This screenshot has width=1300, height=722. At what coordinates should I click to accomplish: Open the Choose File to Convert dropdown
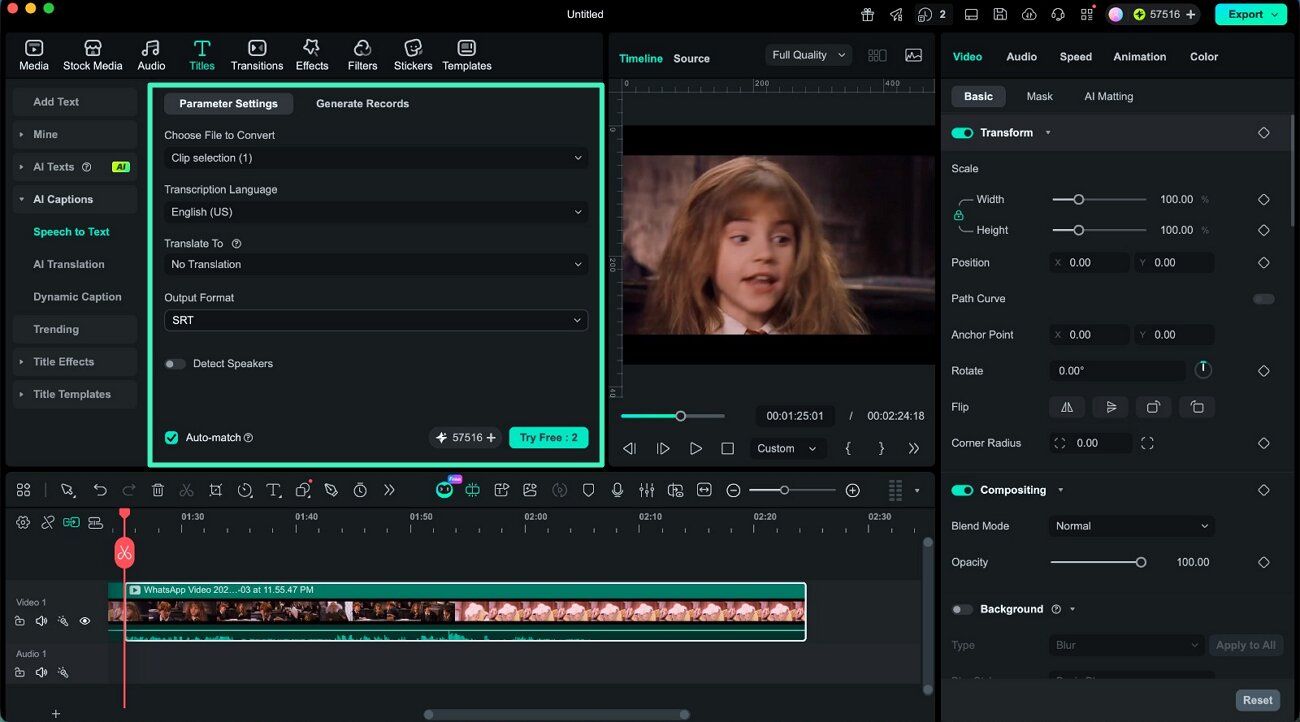(376, 158)
